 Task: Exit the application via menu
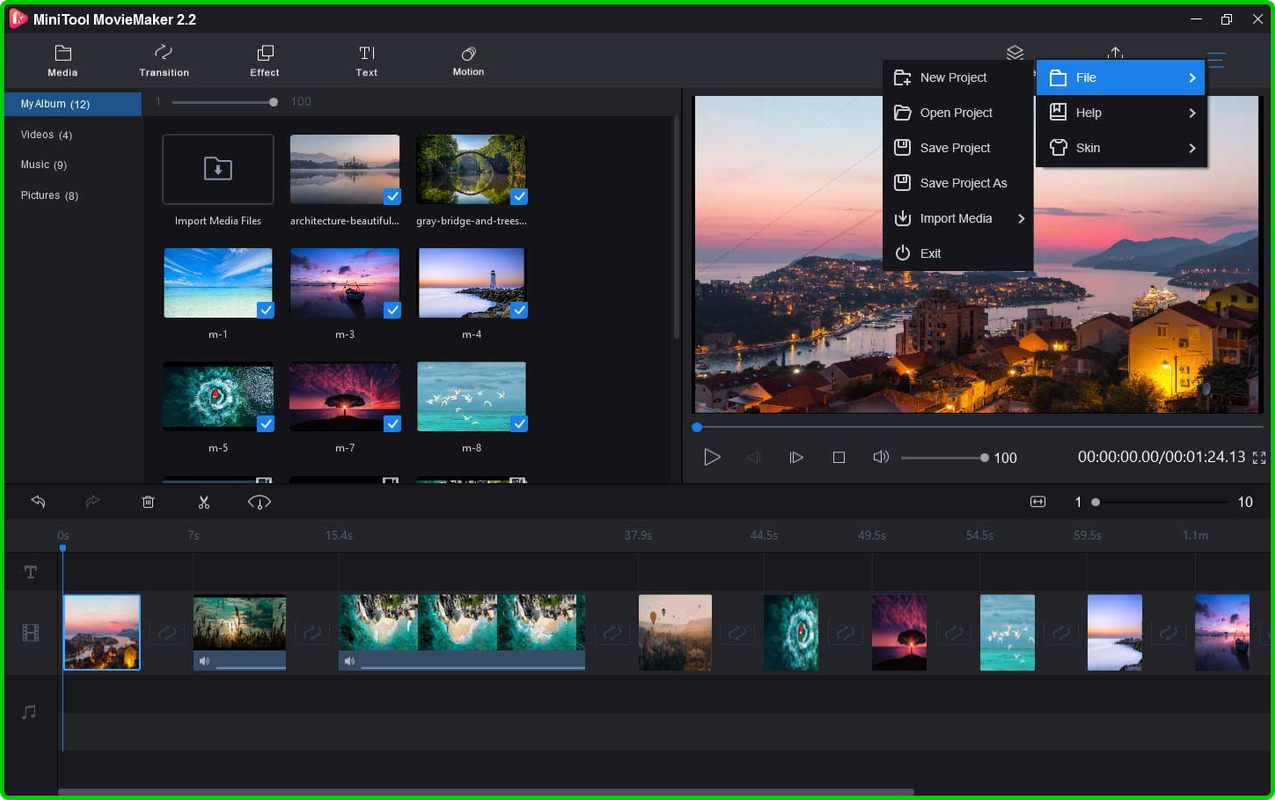click(x=958, y=253)
